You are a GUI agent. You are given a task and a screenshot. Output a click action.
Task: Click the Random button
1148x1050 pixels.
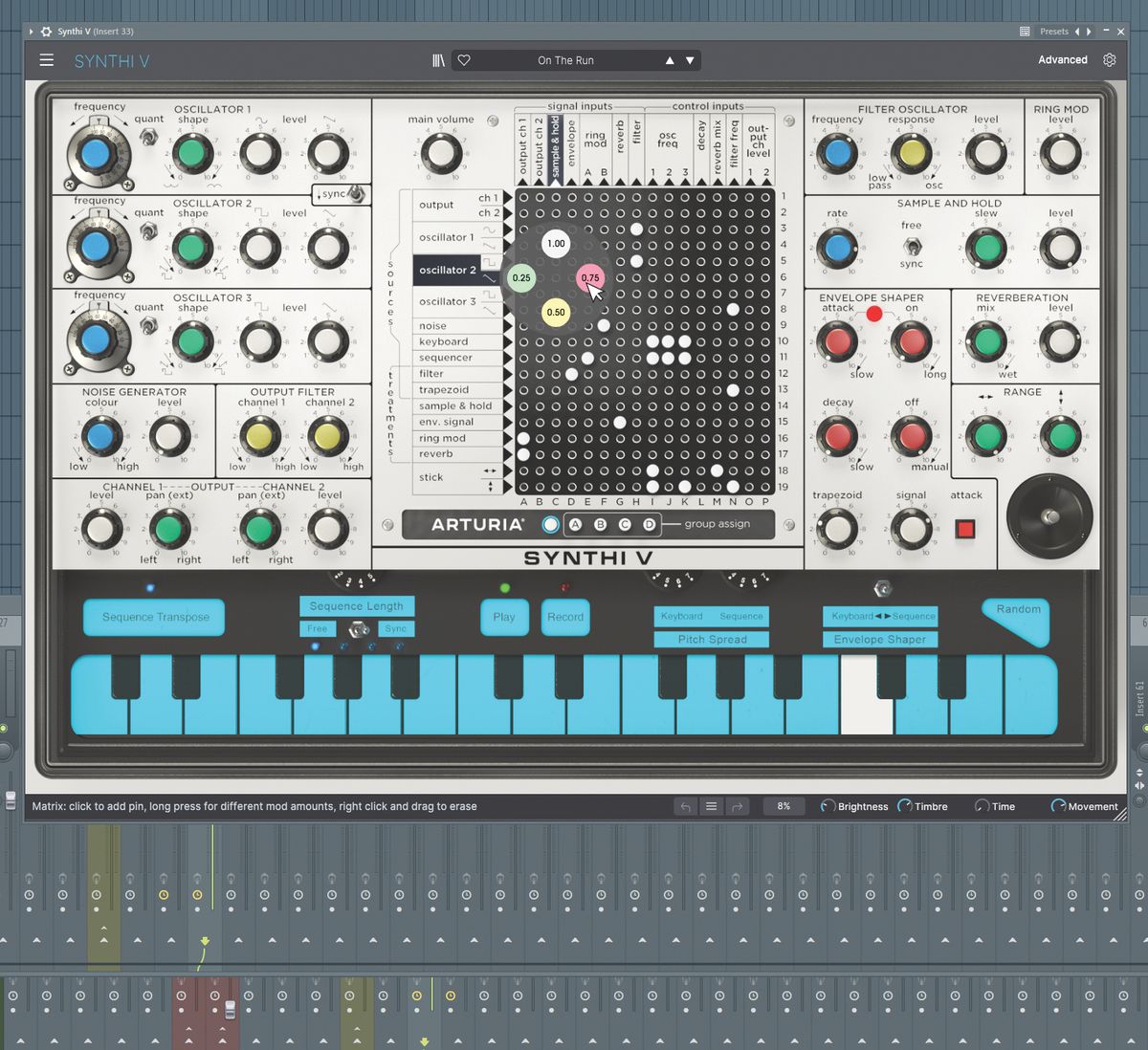pos(1017,619)
